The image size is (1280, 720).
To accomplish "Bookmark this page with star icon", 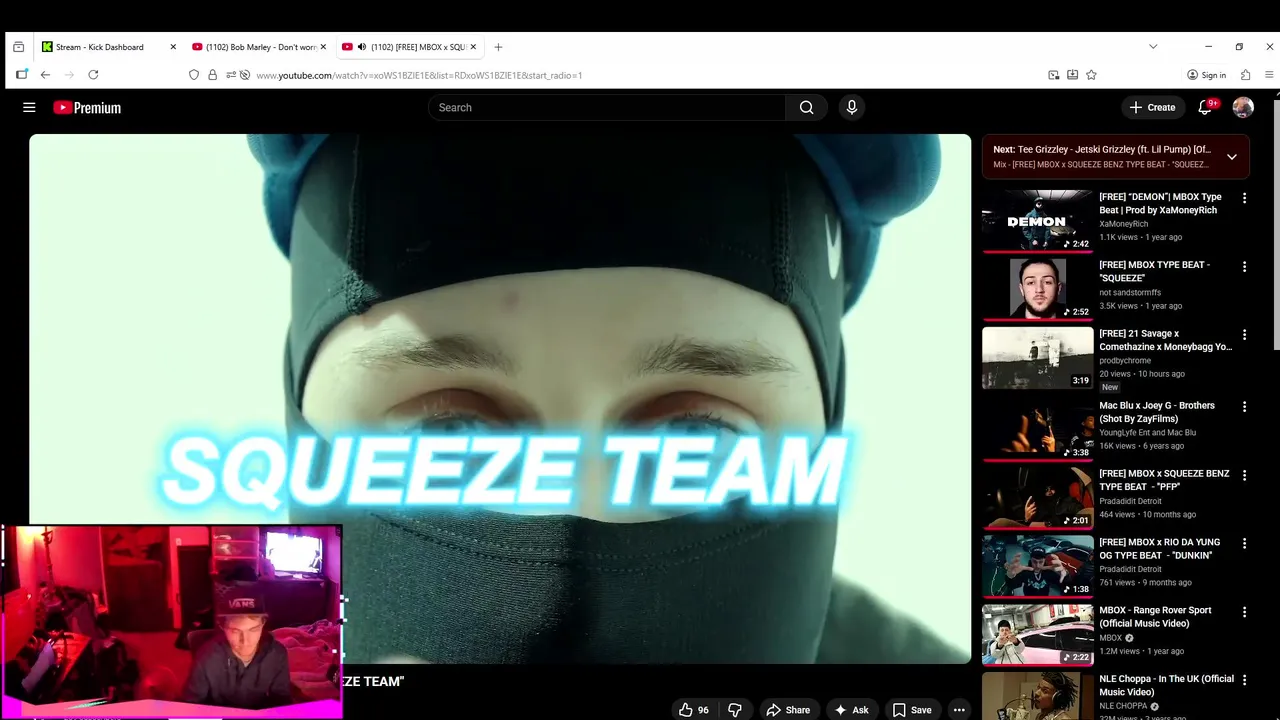I will [x=1091, y=75].
